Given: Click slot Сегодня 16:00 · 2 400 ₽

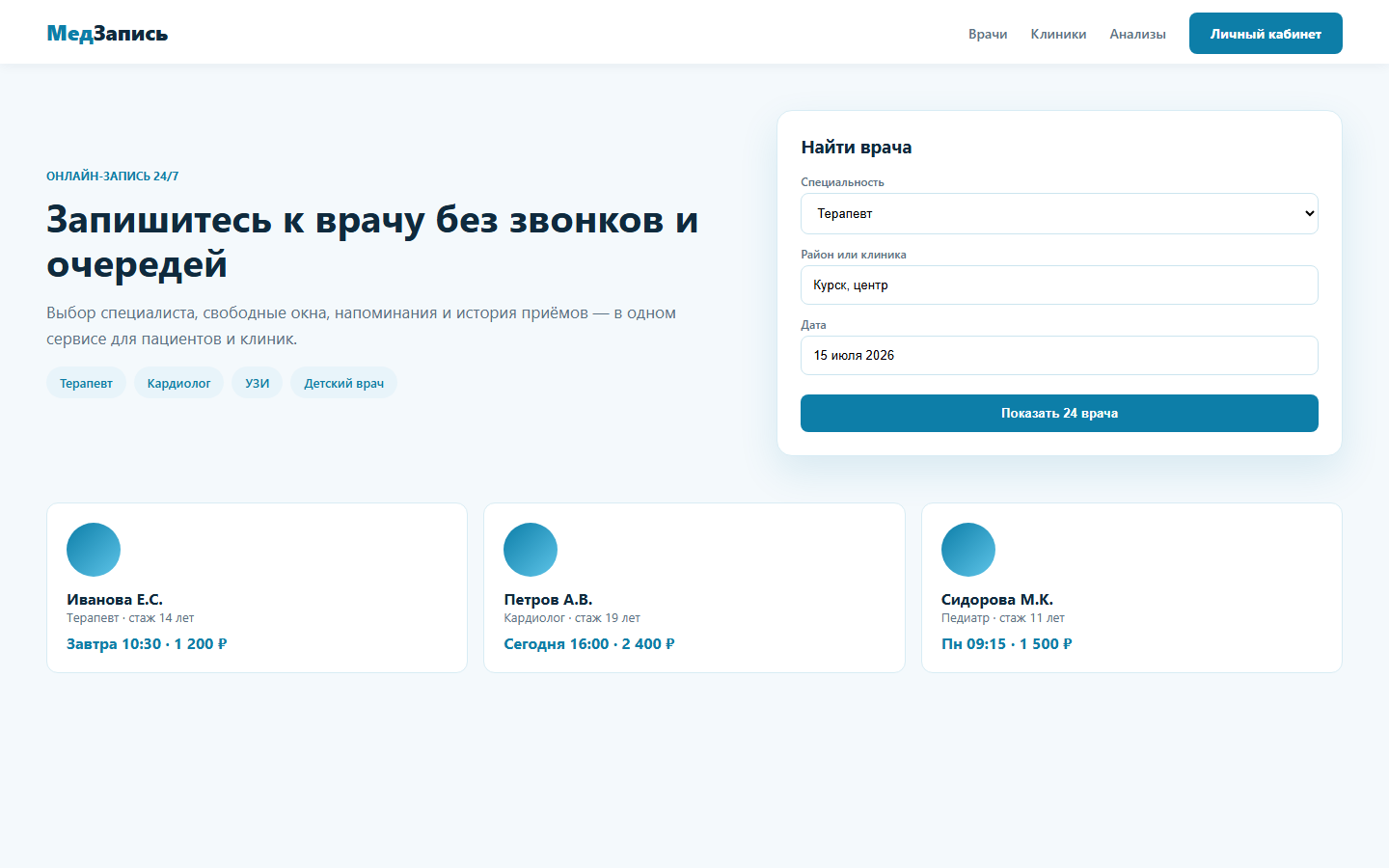Looking at the screenshot, I should [589, 644].
